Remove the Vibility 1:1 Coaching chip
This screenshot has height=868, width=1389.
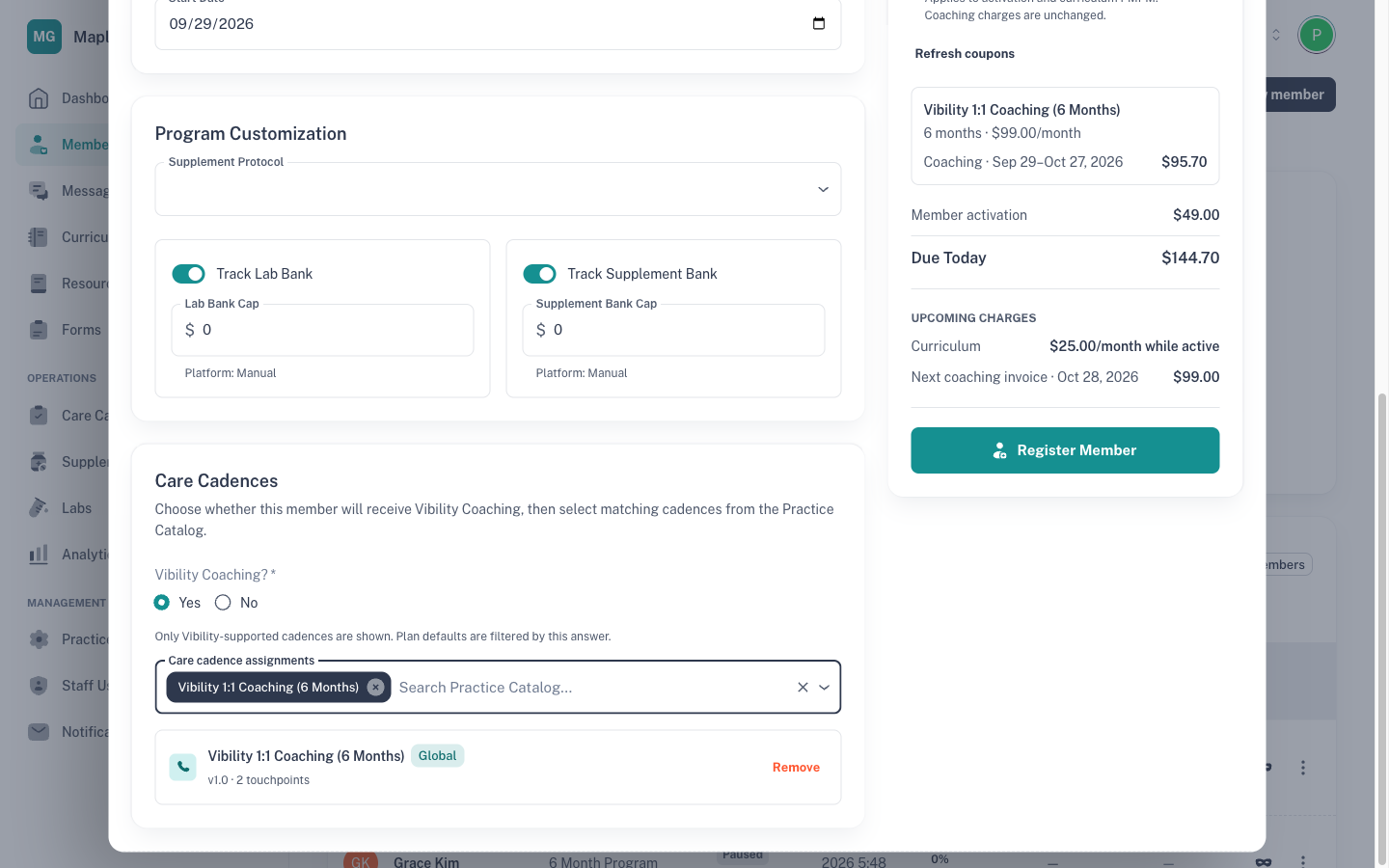click(375, 688)
